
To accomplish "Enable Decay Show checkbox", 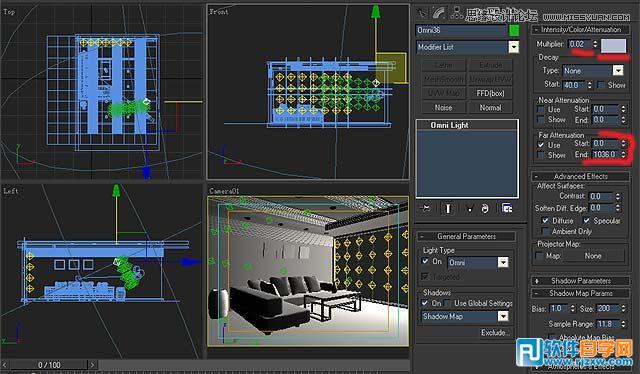I will pos(600,85).
